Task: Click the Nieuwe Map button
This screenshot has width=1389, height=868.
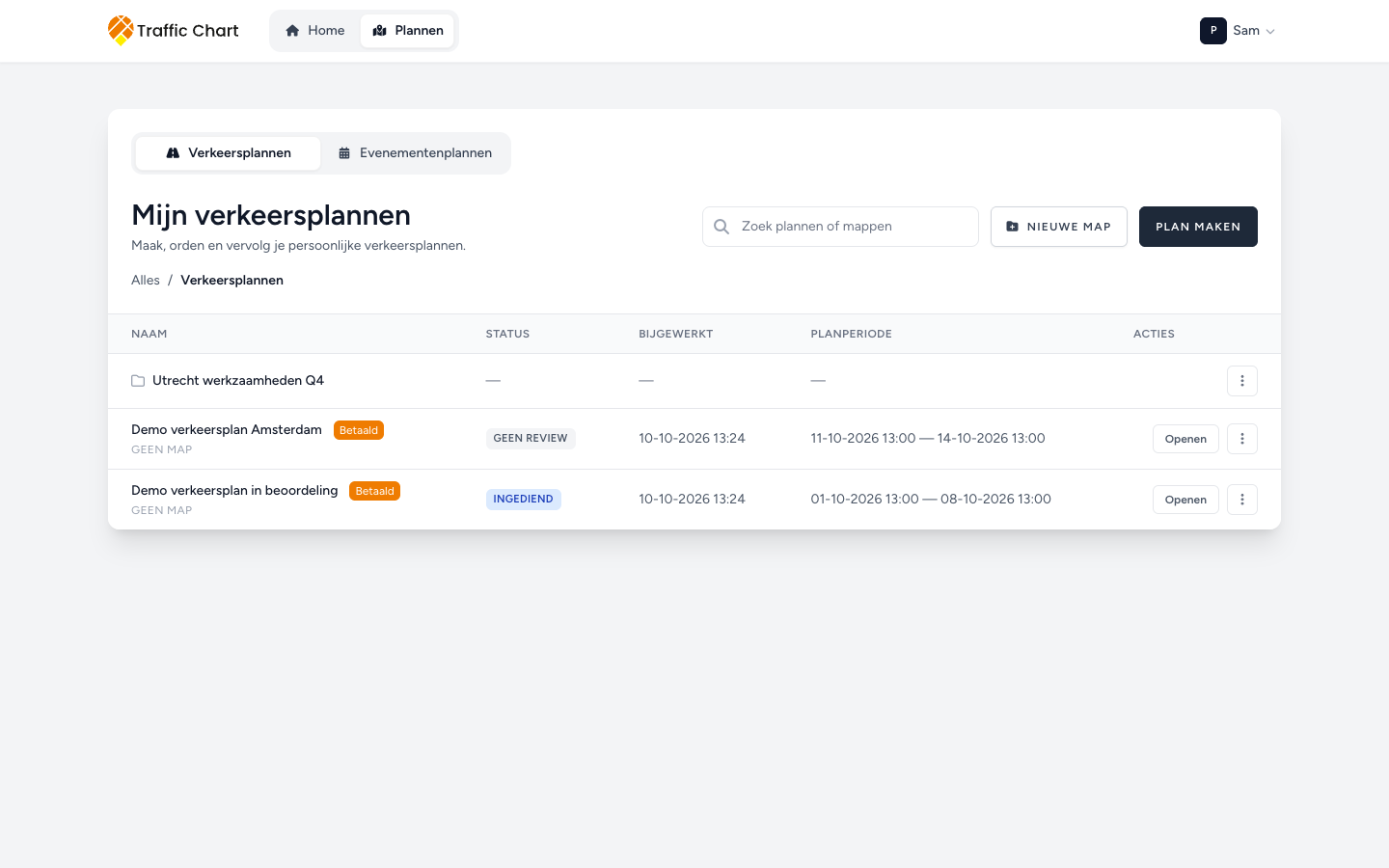Action: tap(1059, 227)
